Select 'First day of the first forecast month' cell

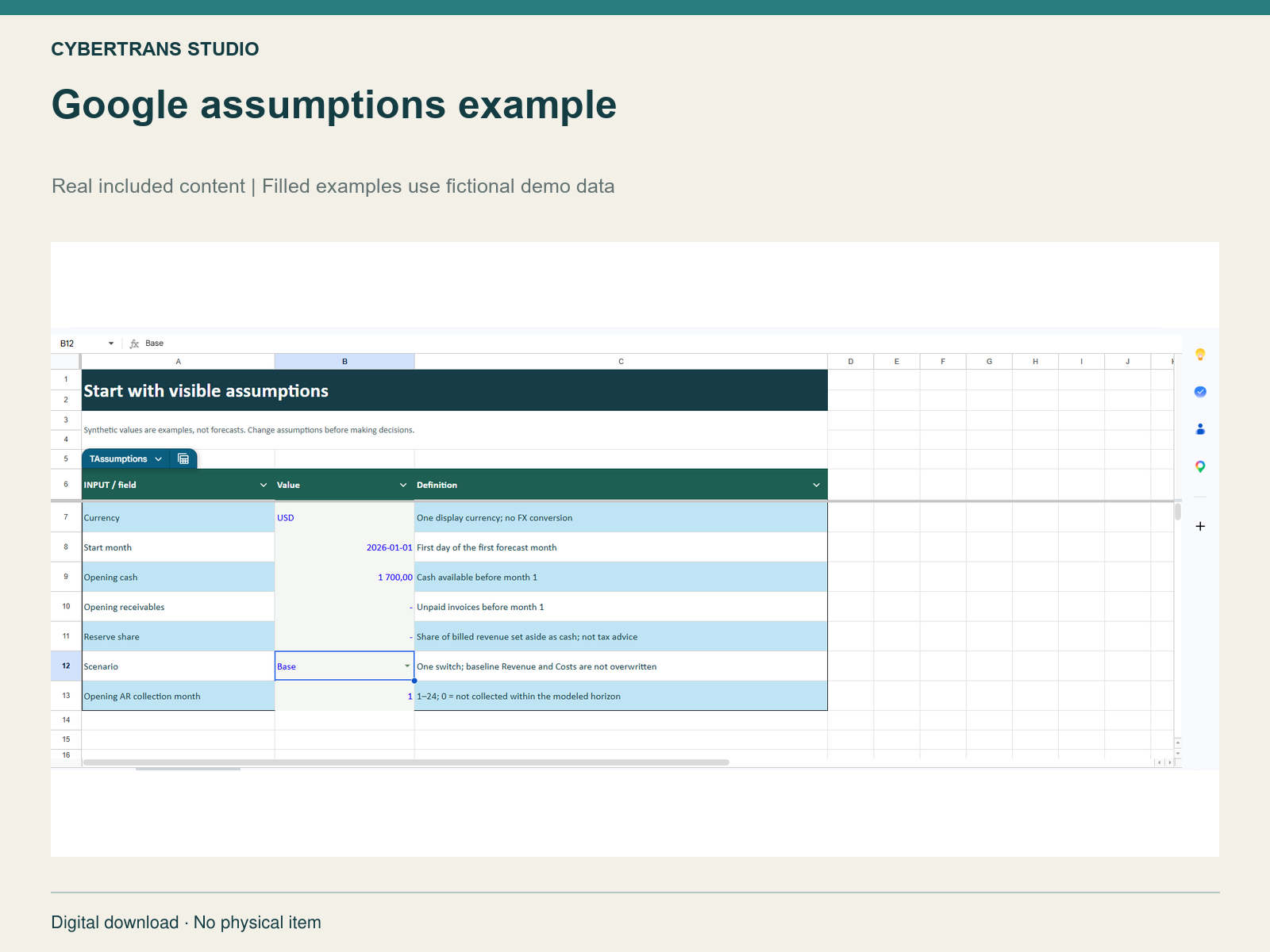point(621,547)
